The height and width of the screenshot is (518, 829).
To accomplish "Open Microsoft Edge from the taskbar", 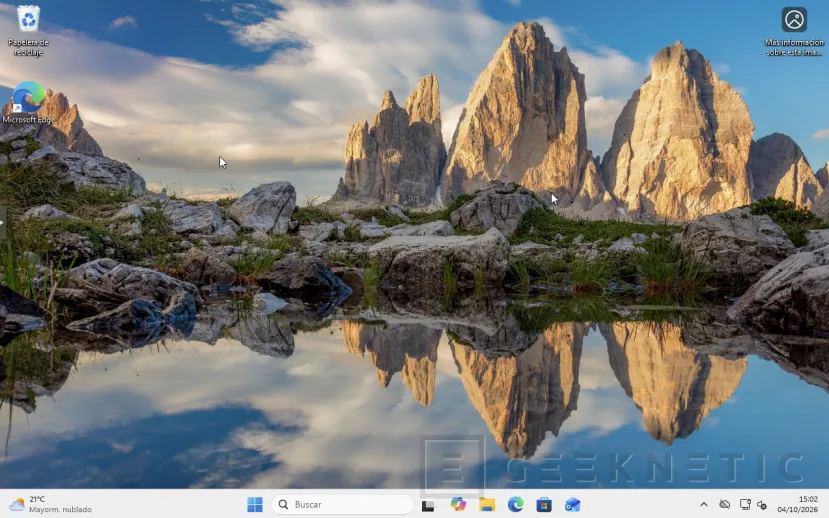I will [515, 505].
